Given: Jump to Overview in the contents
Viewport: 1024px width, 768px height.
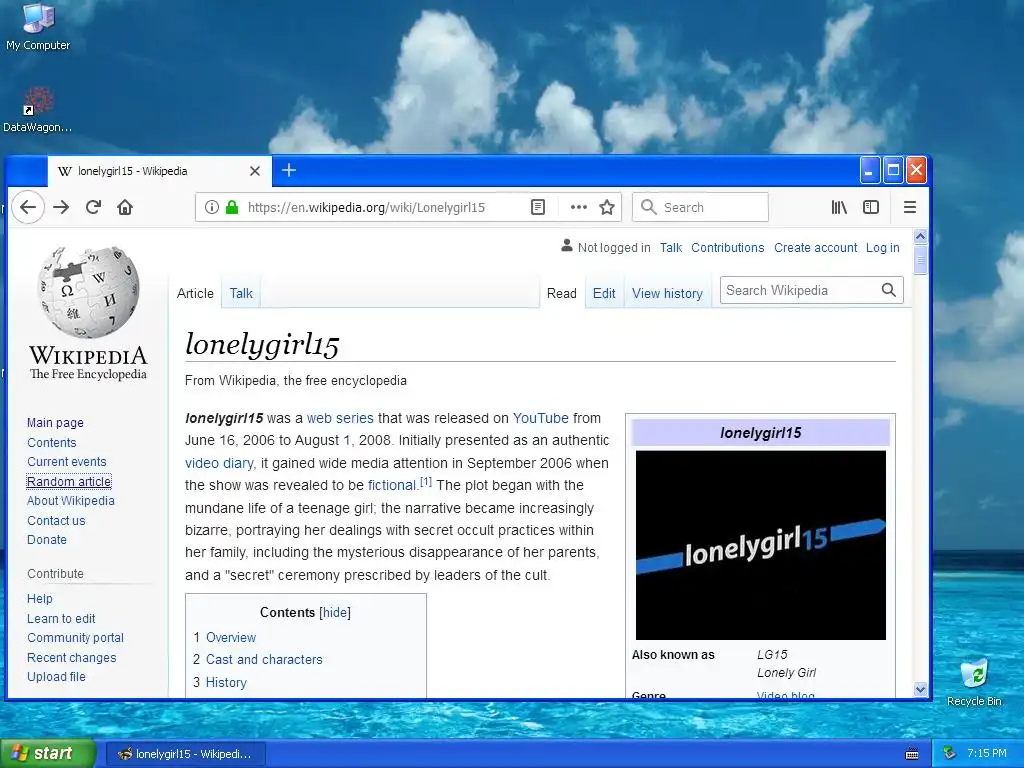Looking at the screenshot, I should pyautogui.click(x=231, y=637).
